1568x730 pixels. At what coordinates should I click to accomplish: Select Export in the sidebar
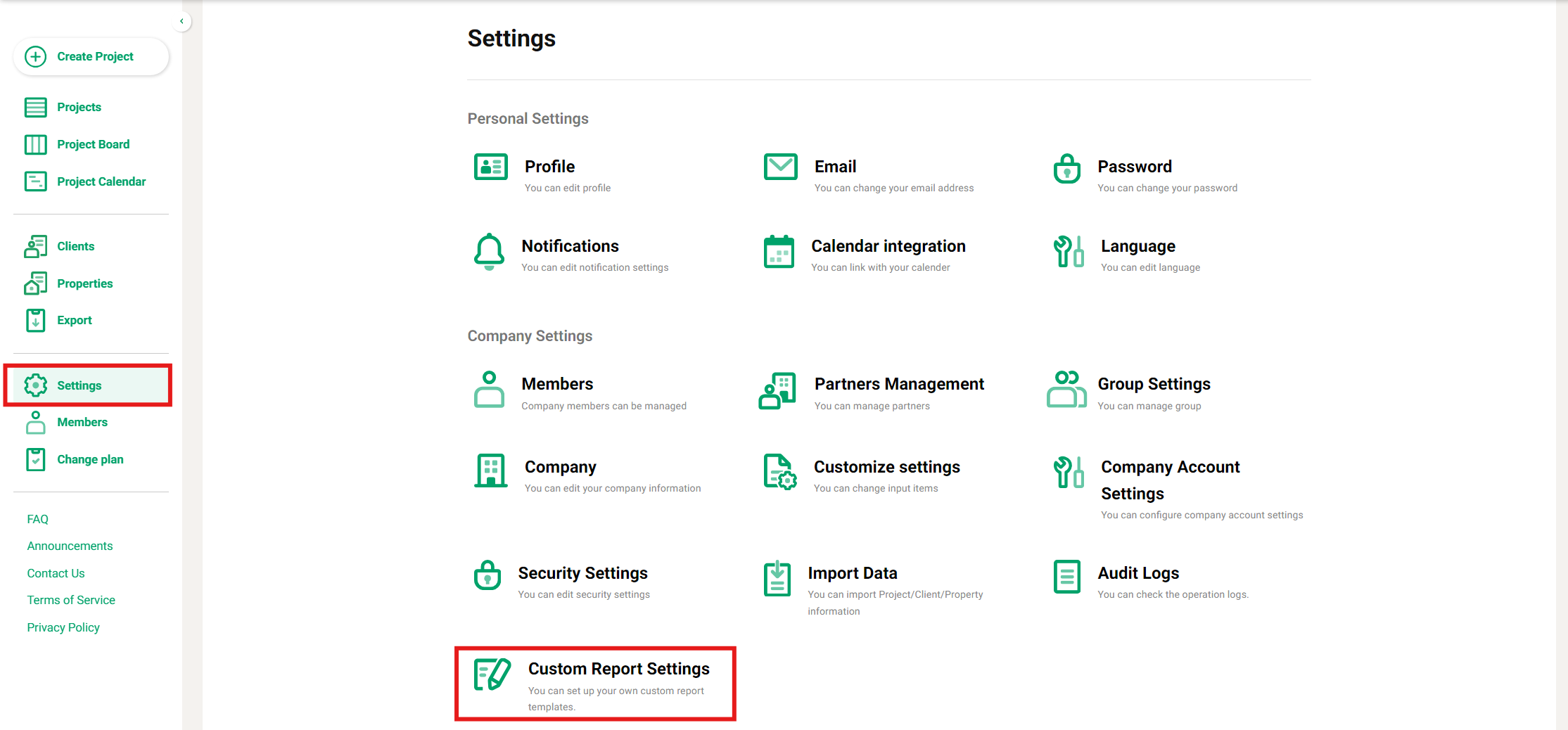(74, 320)
